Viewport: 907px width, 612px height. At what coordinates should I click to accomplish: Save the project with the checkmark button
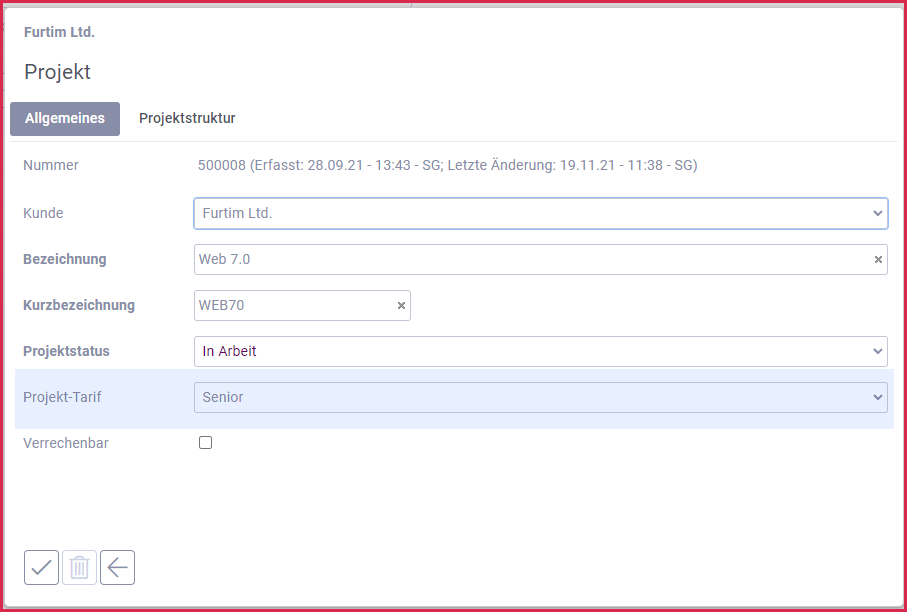tap(41, 567)
